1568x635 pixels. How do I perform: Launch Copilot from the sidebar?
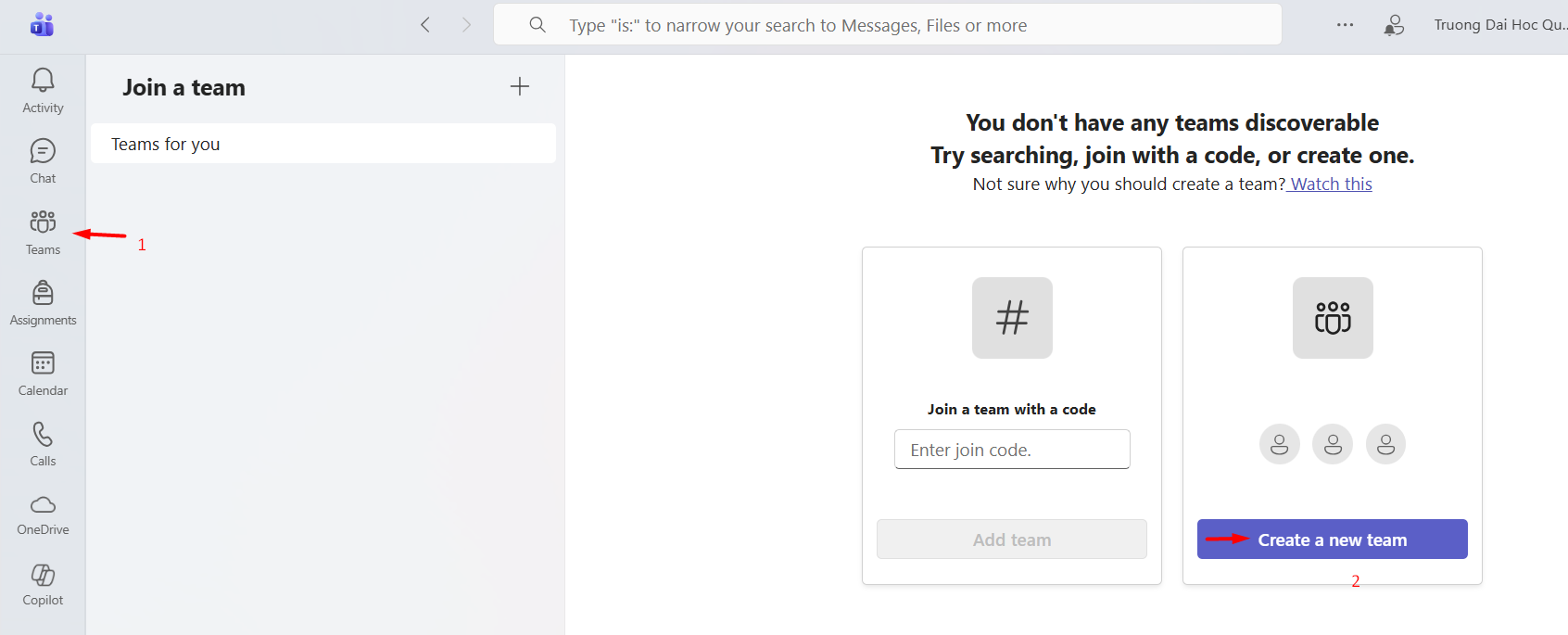tap(43, 584)
